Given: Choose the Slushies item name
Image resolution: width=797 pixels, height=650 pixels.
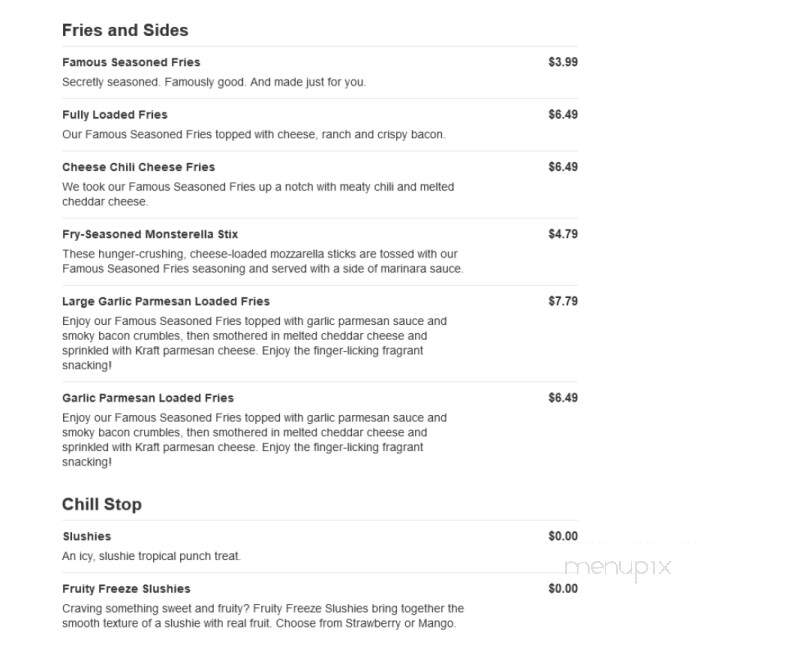Looking at the screenshot, I should click(86, 537).
